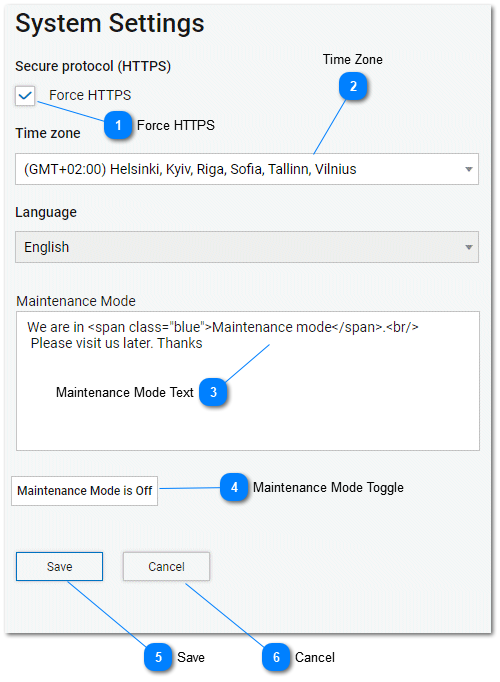Click the Time zone field label
The image size is (500, 682).
coord(48,133)
